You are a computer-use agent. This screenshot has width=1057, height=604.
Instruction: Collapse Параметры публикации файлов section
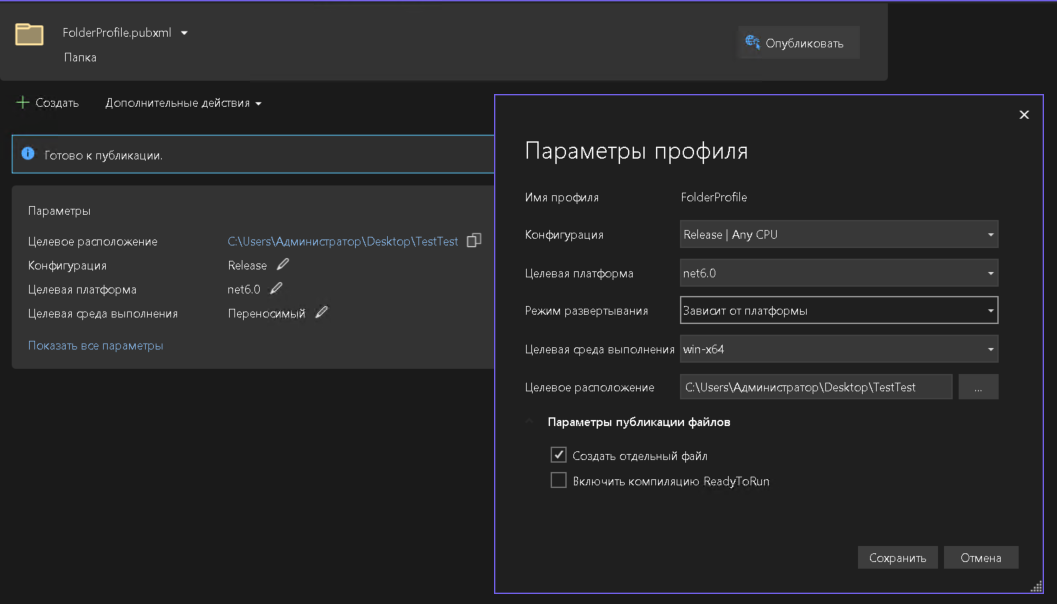(531, 422)
